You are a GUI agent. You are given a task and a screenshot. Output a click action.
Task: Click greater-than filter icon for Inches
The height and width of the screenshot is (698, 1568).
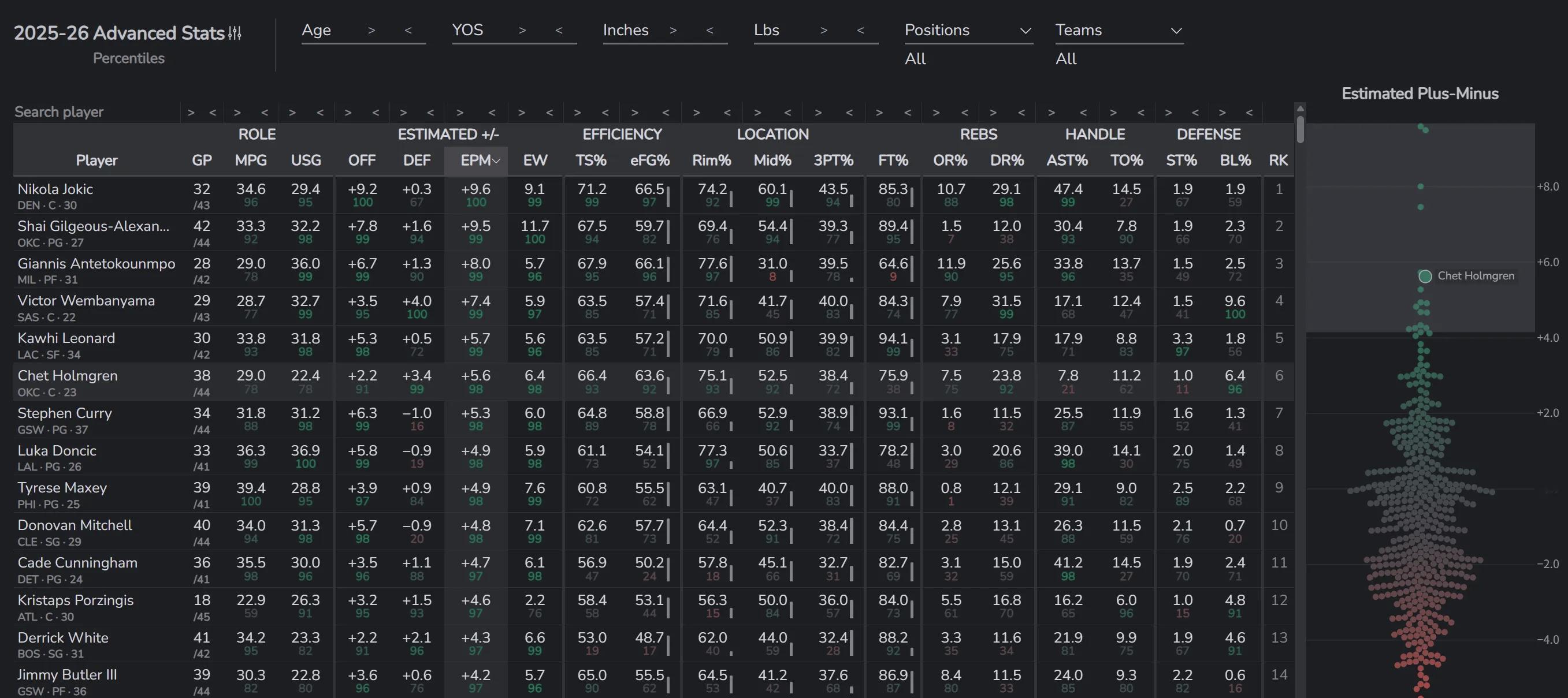672,31
